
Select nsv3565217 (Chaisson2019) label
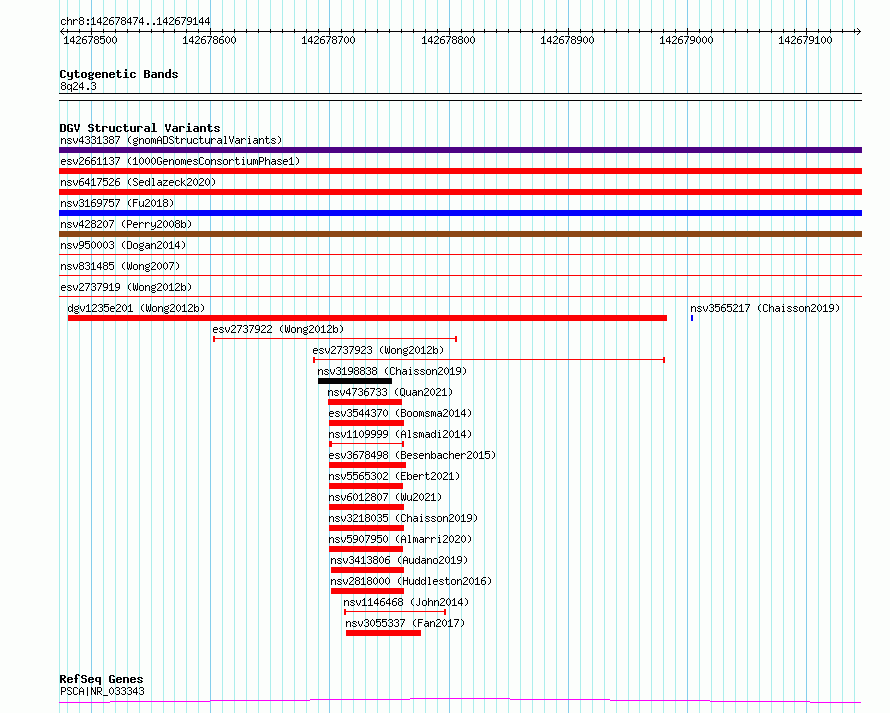765,308
